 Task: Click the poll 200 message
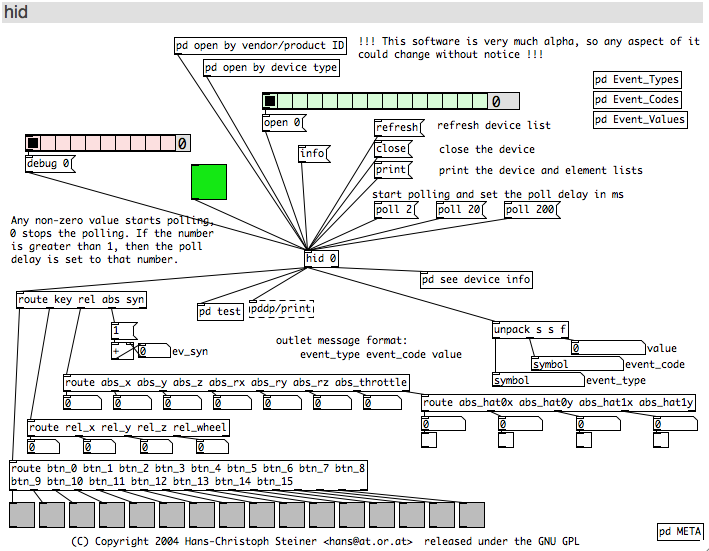point(532,210)
